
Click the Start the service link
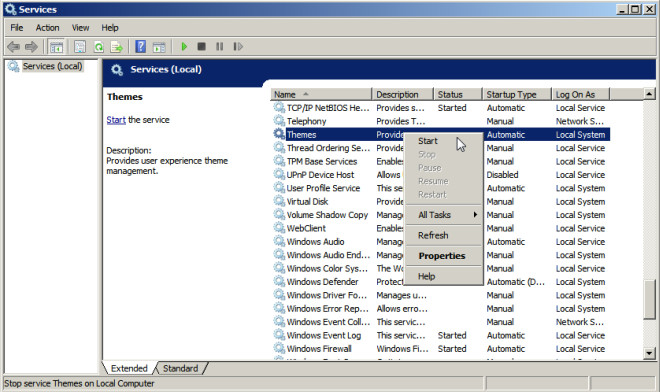(x=116, y=120)
